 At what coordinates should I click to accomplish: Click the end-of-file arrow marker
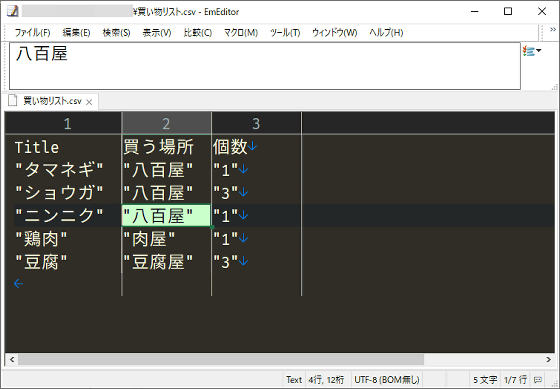18,284
